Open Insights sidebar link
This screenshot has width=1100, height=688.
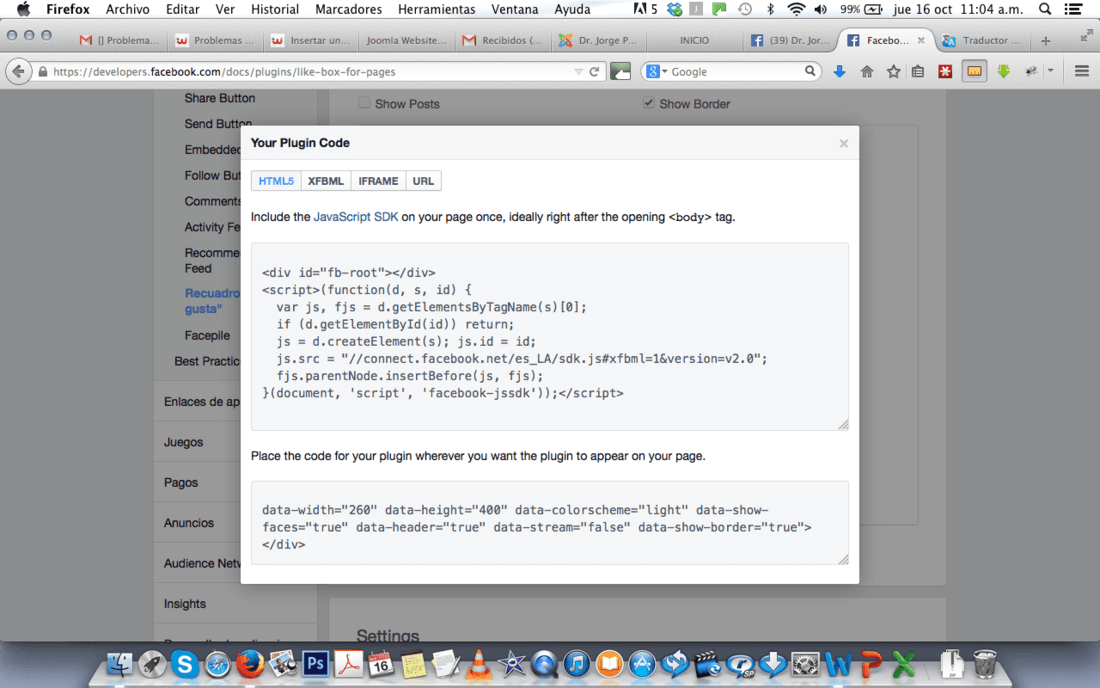tap(185, 604)
